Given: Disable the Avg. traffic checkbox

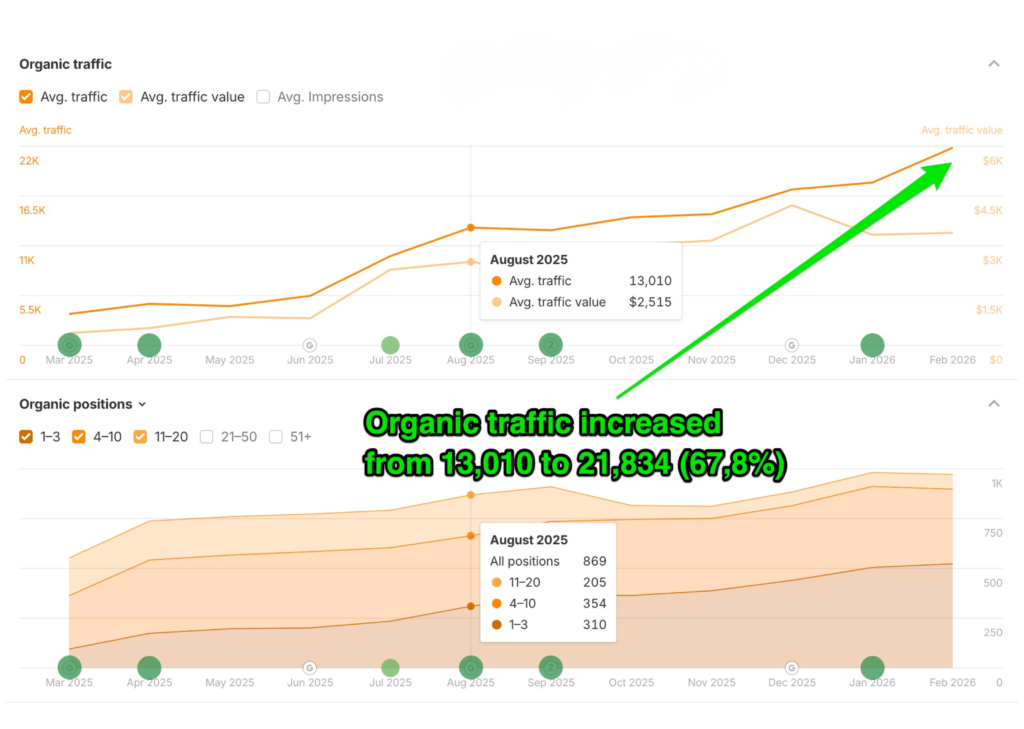Looking at the screenshot, I should coord(25,96).
